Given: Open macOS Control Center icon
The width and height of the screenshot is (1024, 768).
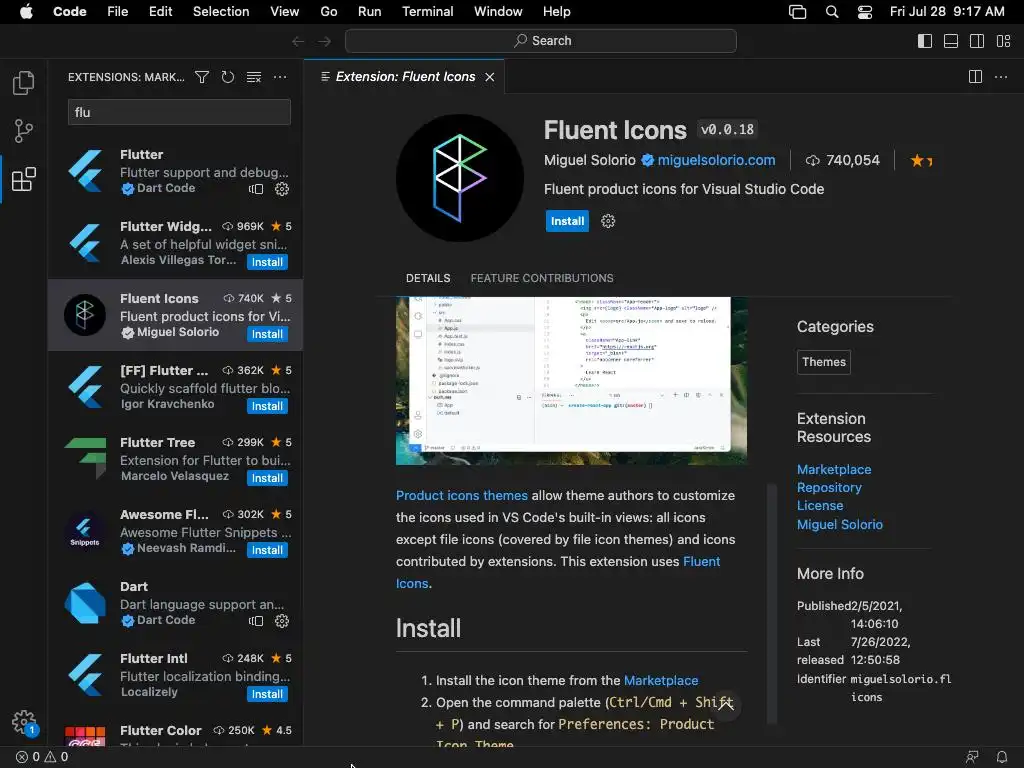Looking at the screenshot, I should [x=865, y=12].
